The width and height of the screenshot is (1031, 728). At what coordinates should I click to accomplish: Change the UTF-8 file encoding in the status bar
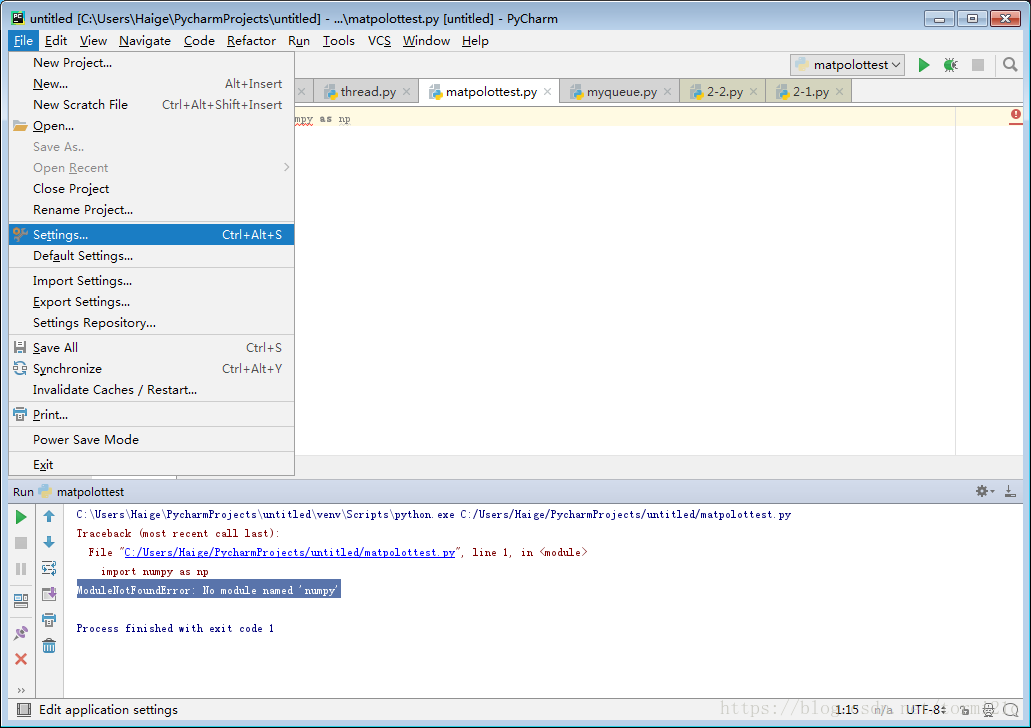(927, 710)
